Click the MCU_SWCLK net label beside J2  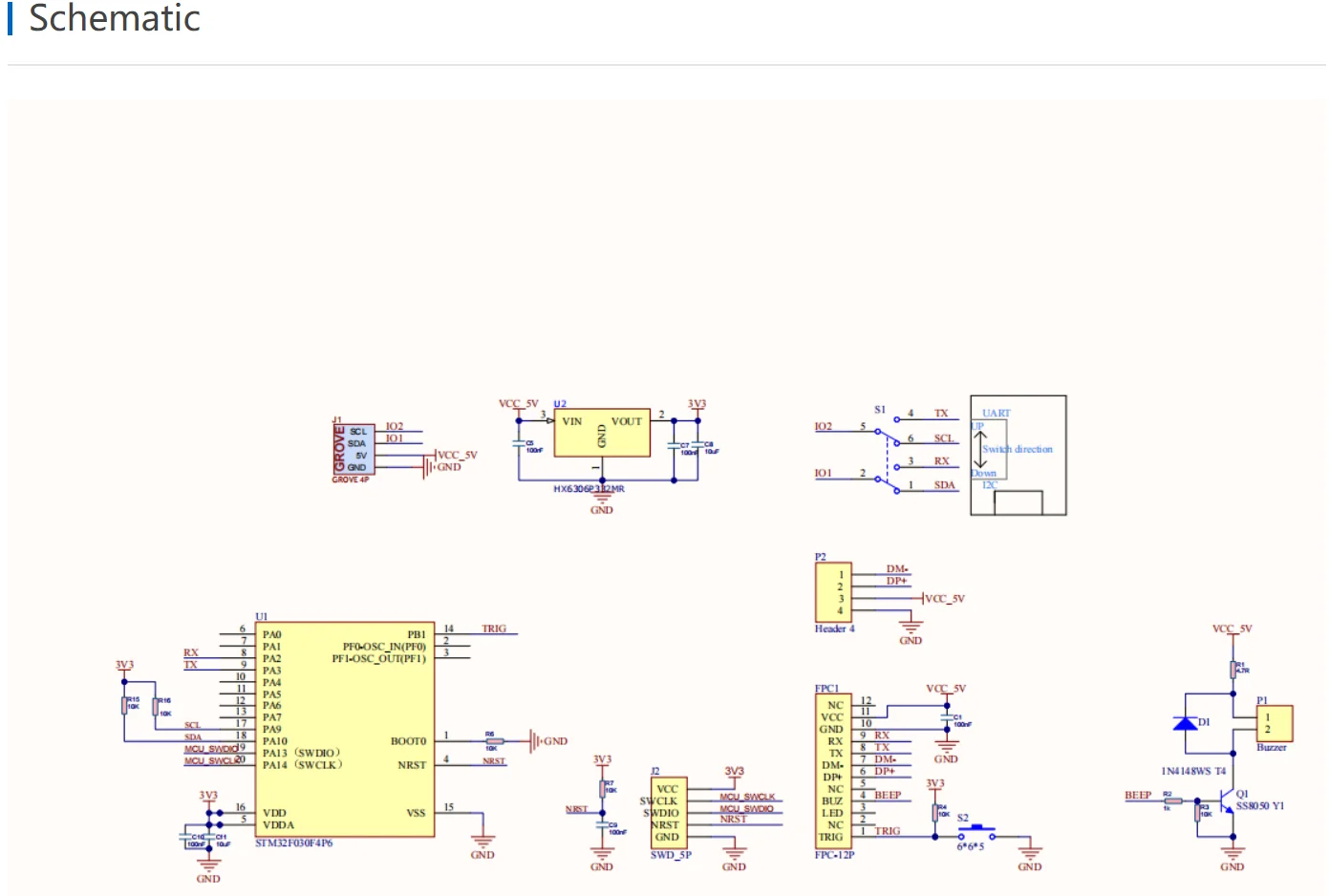[747, 797]
